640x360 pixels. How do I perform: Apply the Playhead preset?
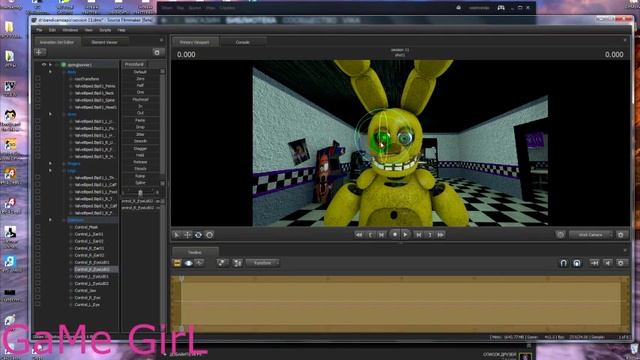140,100
